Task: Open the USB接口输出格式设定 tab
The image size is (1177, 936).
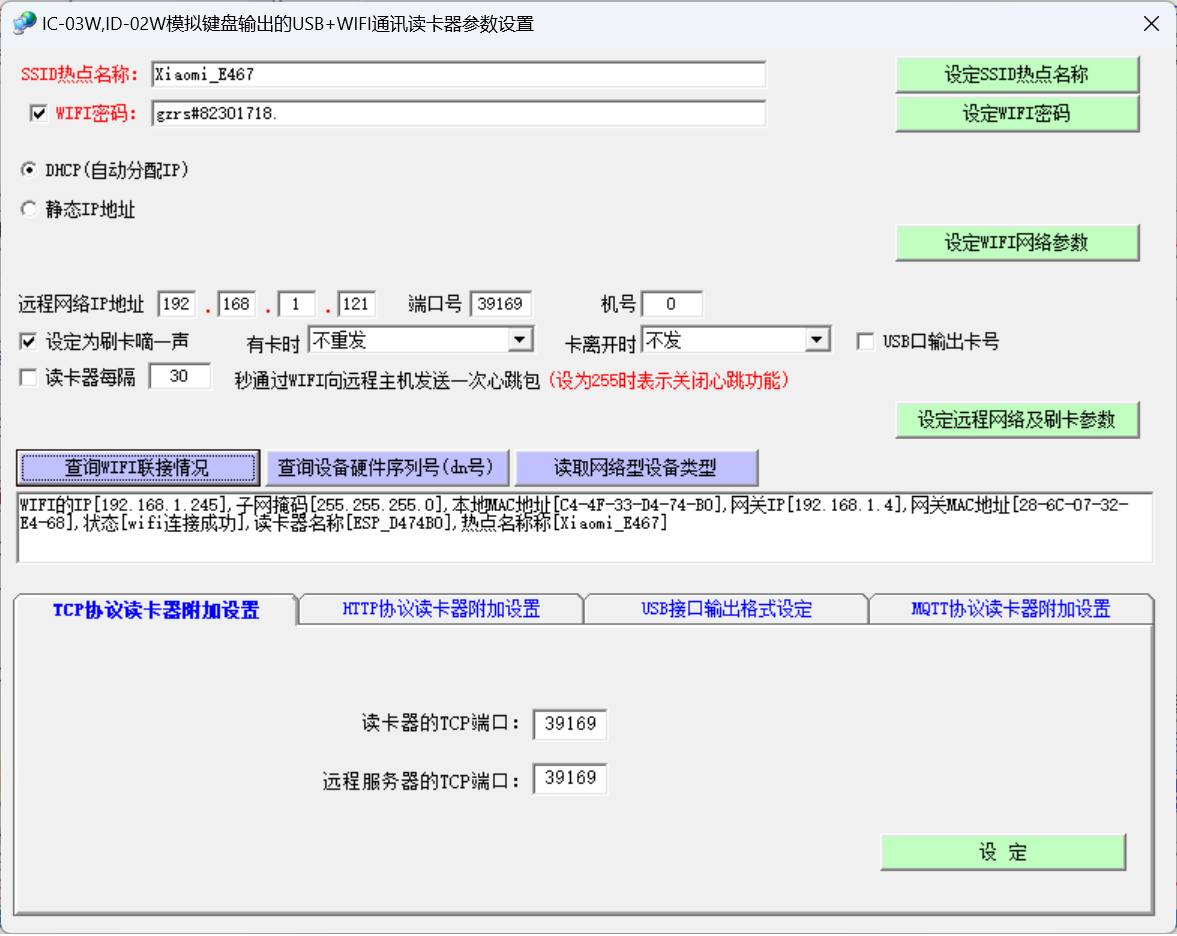Action: 726,609
